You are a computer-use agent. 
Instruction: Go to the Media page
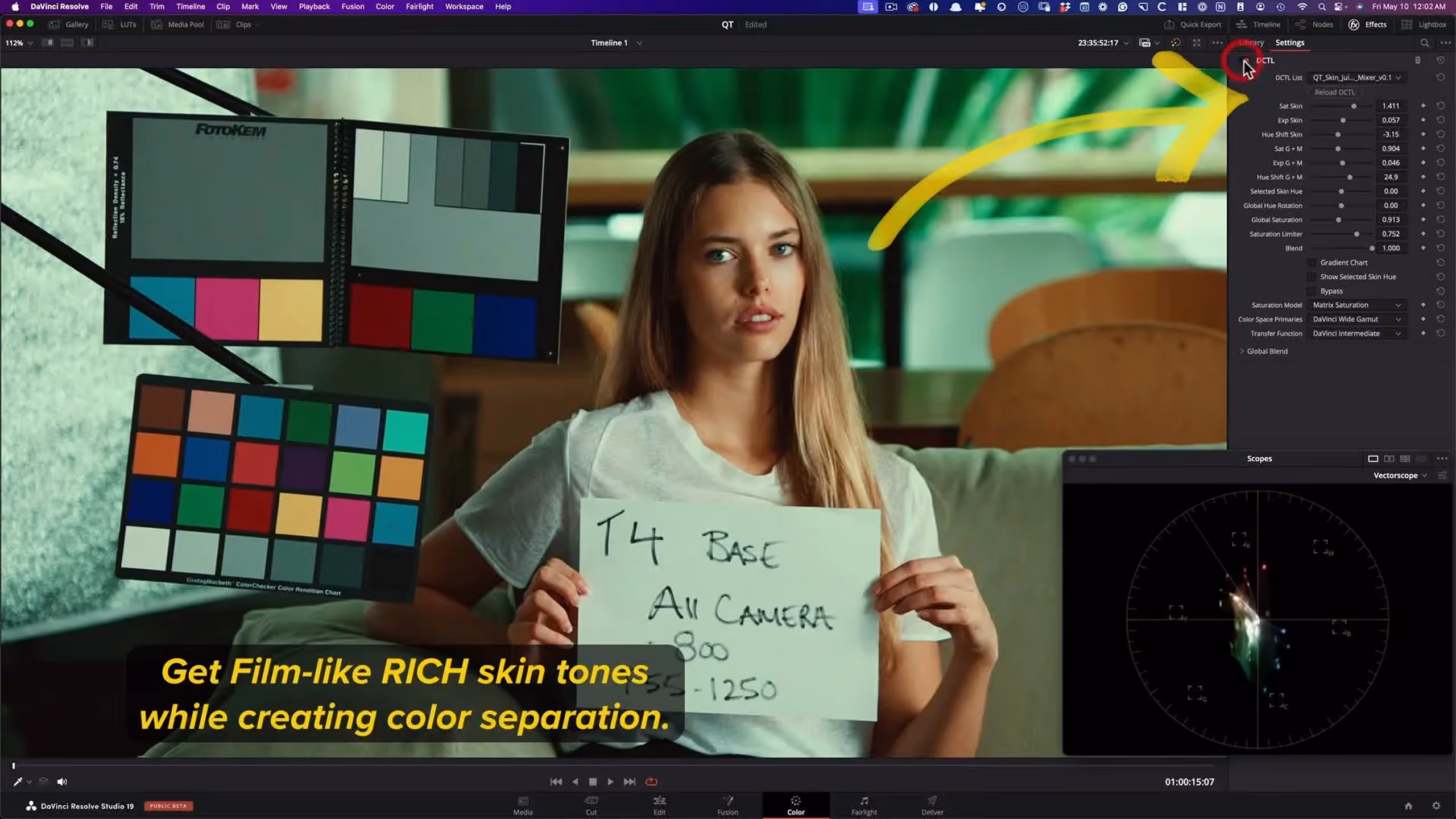pos(523,806)
